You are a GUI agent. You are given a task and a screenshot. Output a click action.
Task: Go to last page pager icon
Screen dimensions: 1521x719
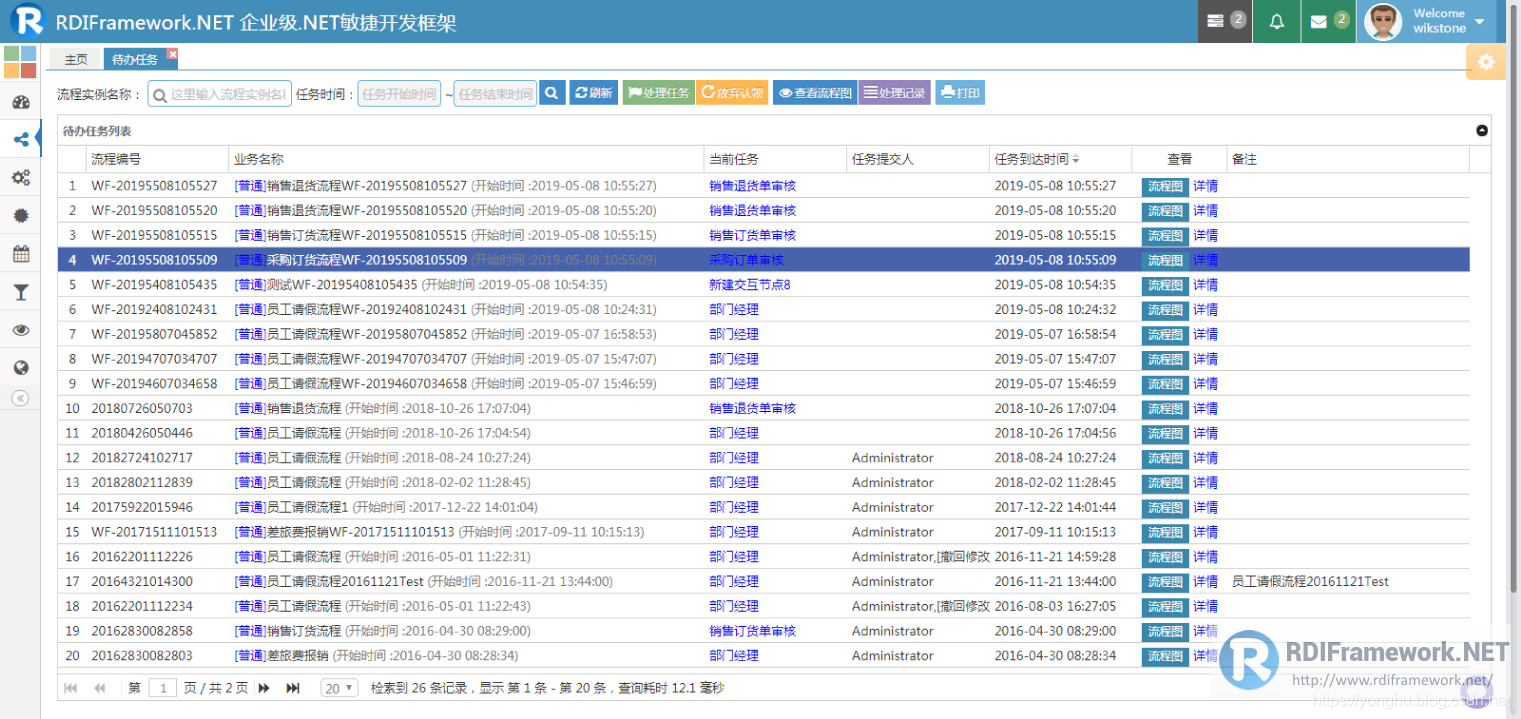point(293,688)
